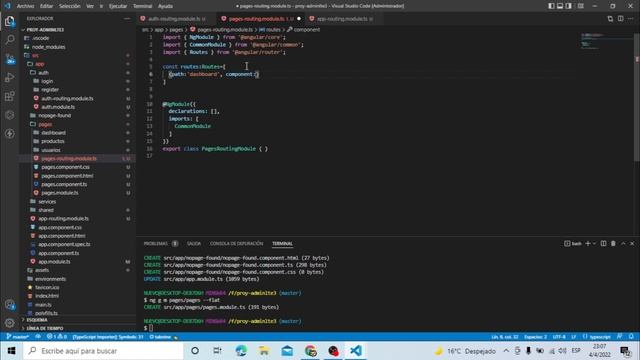Click line and column indicator
Screen dimensions: 640x360
[x=504, y=337]
